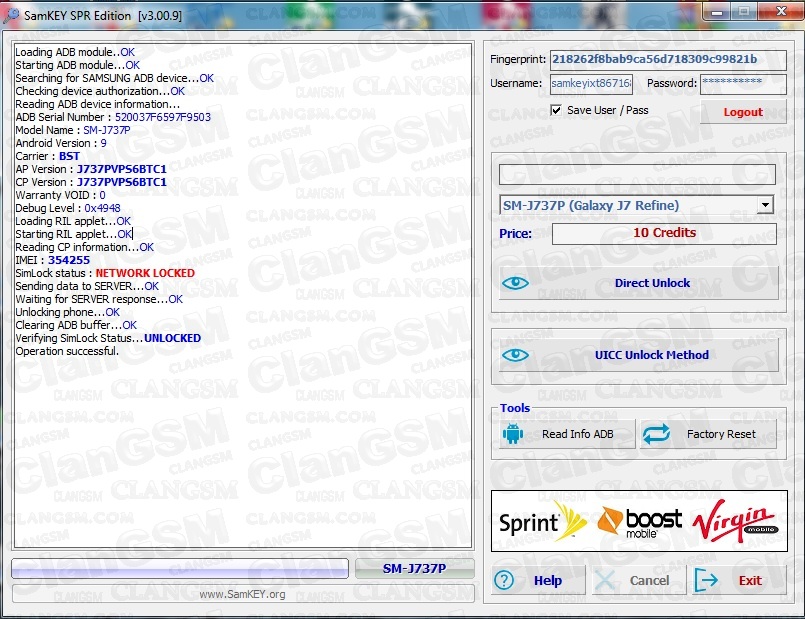The height and width of the screenshot is (619, 805).
Task: Click the Warranty VOID : 0 line
Action: point(60,195)
